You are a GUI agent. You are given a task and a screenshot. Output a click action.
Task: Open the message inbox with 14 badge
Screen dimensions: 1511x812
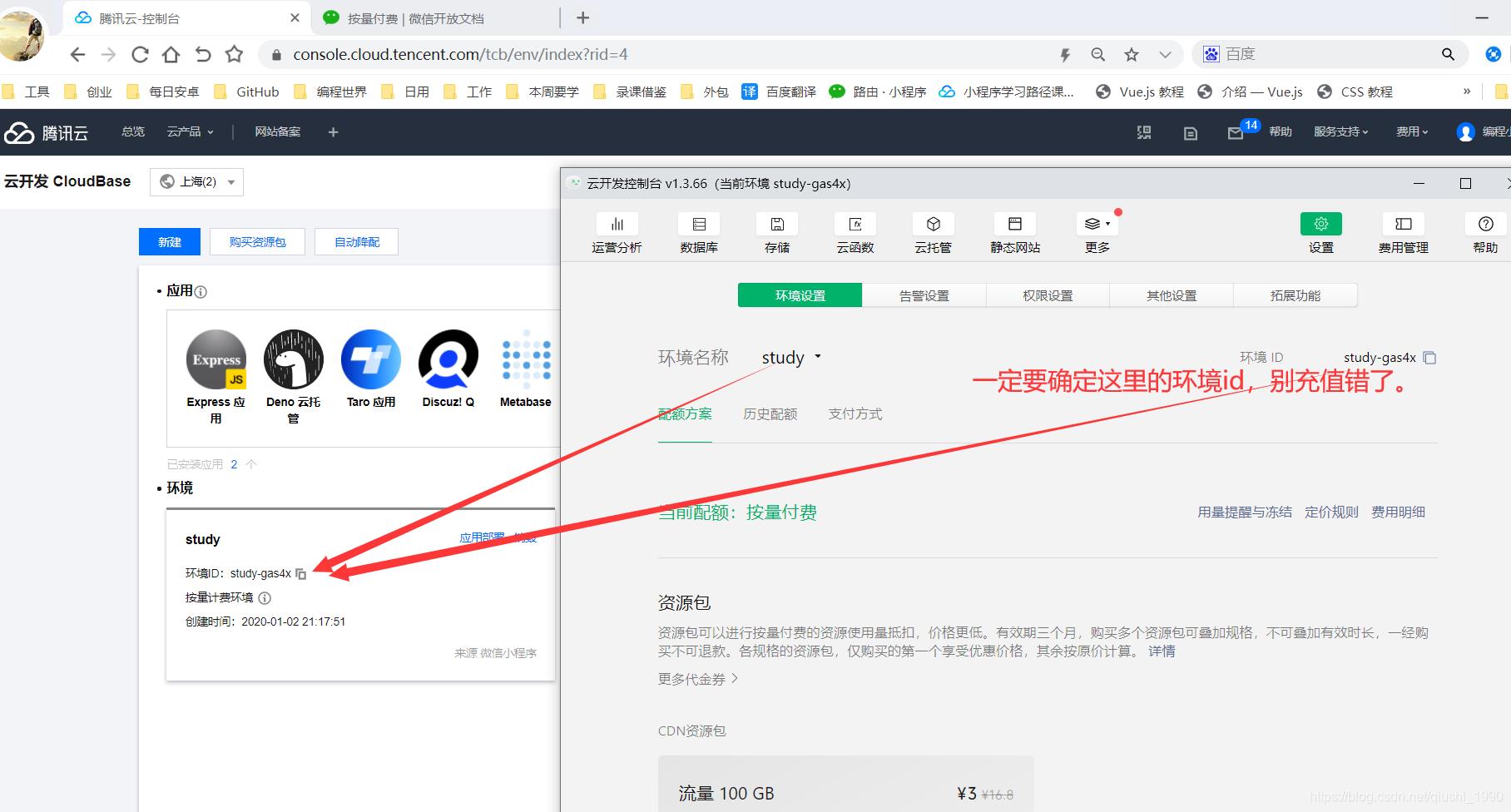coord(1236,133)
